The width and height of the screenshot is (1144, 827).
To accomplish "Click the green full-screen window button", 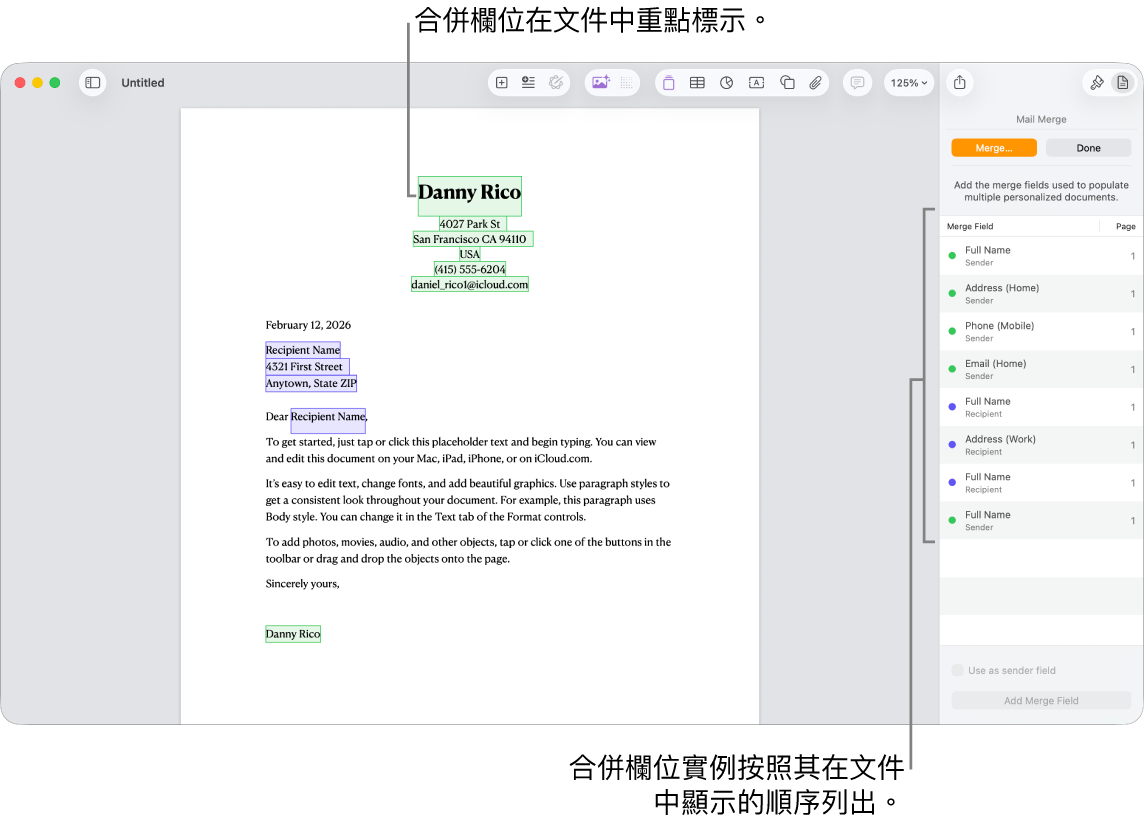I will [55, 83].
